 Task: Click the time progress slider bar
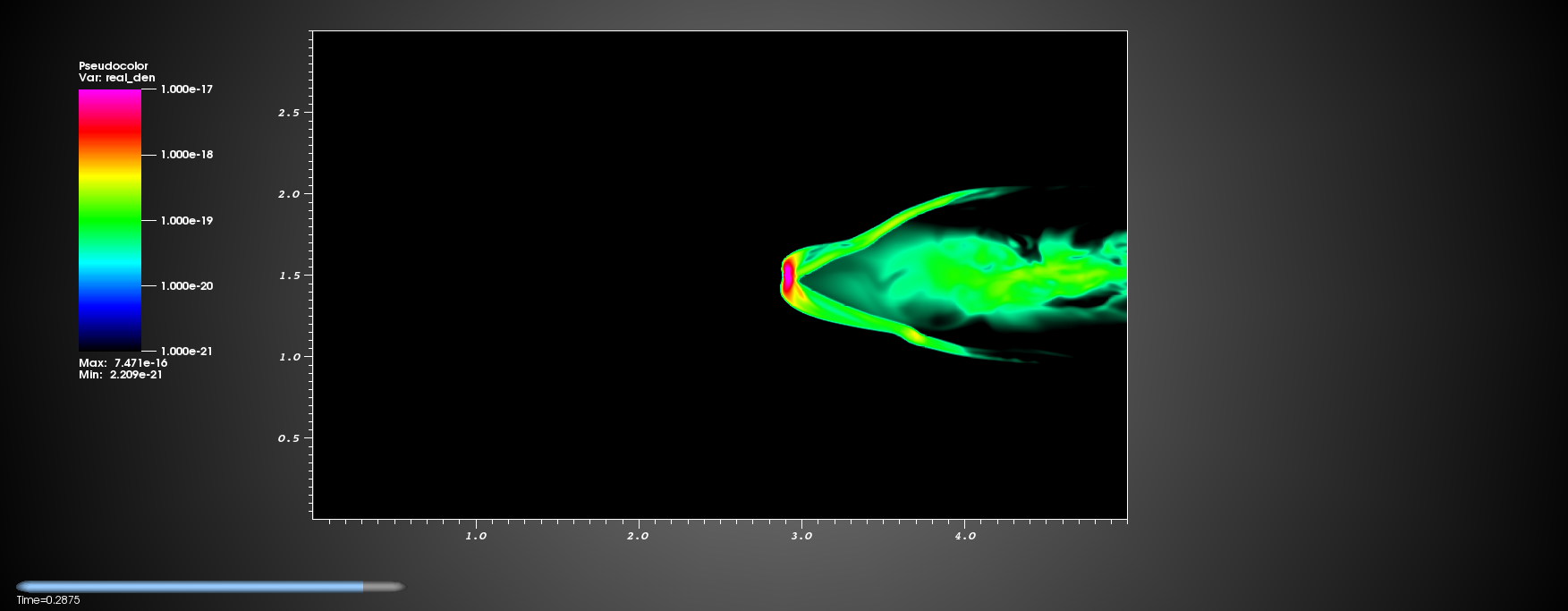click(x=210, y=587)
